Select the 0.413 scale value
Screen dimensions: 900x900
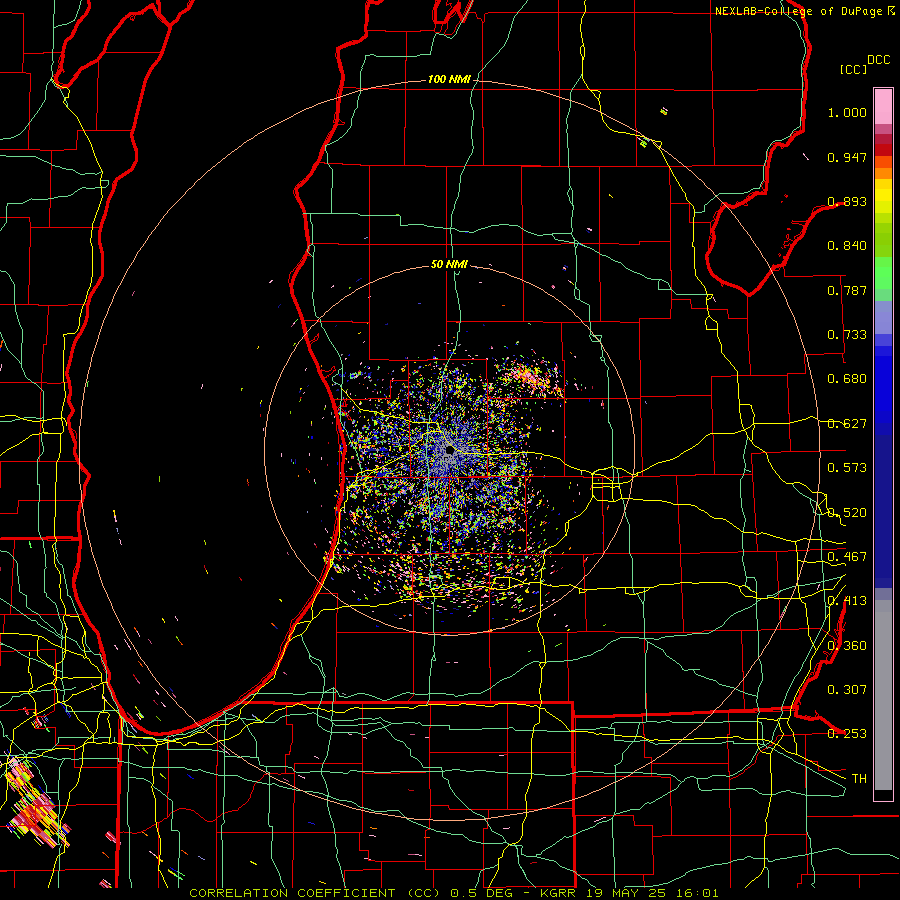pos(847,601)
